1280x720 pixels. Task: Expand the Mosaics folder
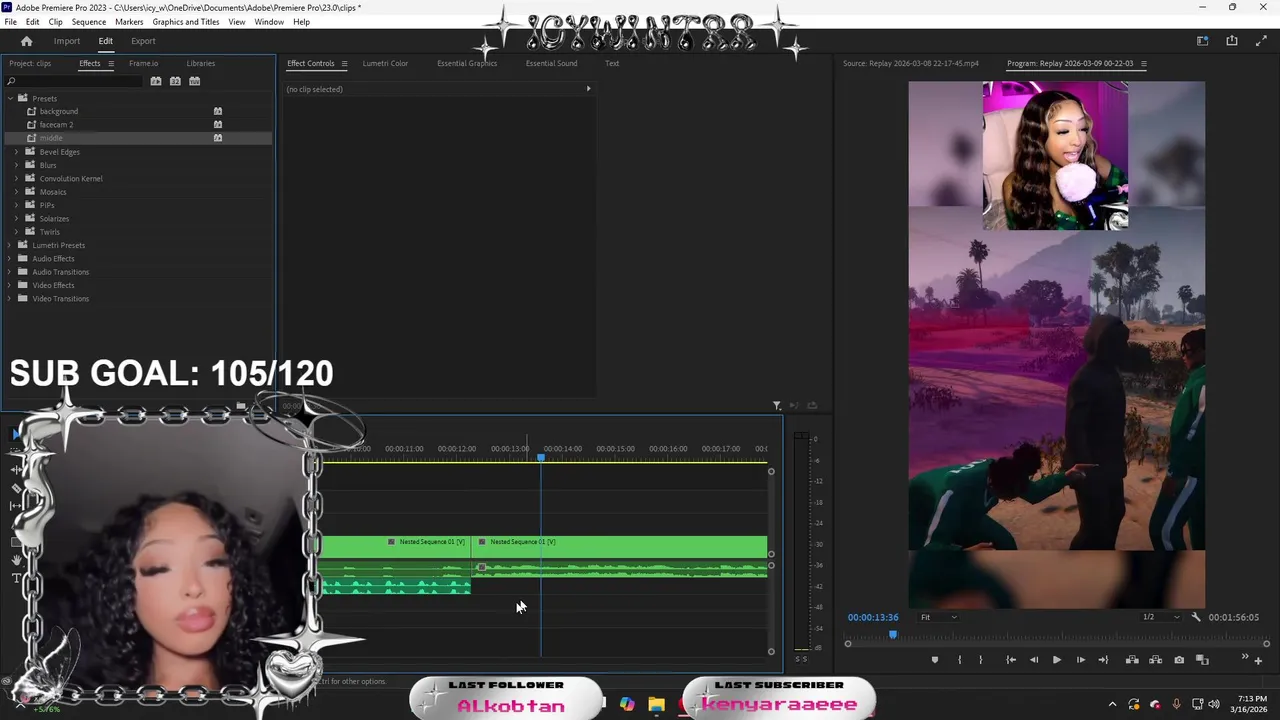(16, 192)
